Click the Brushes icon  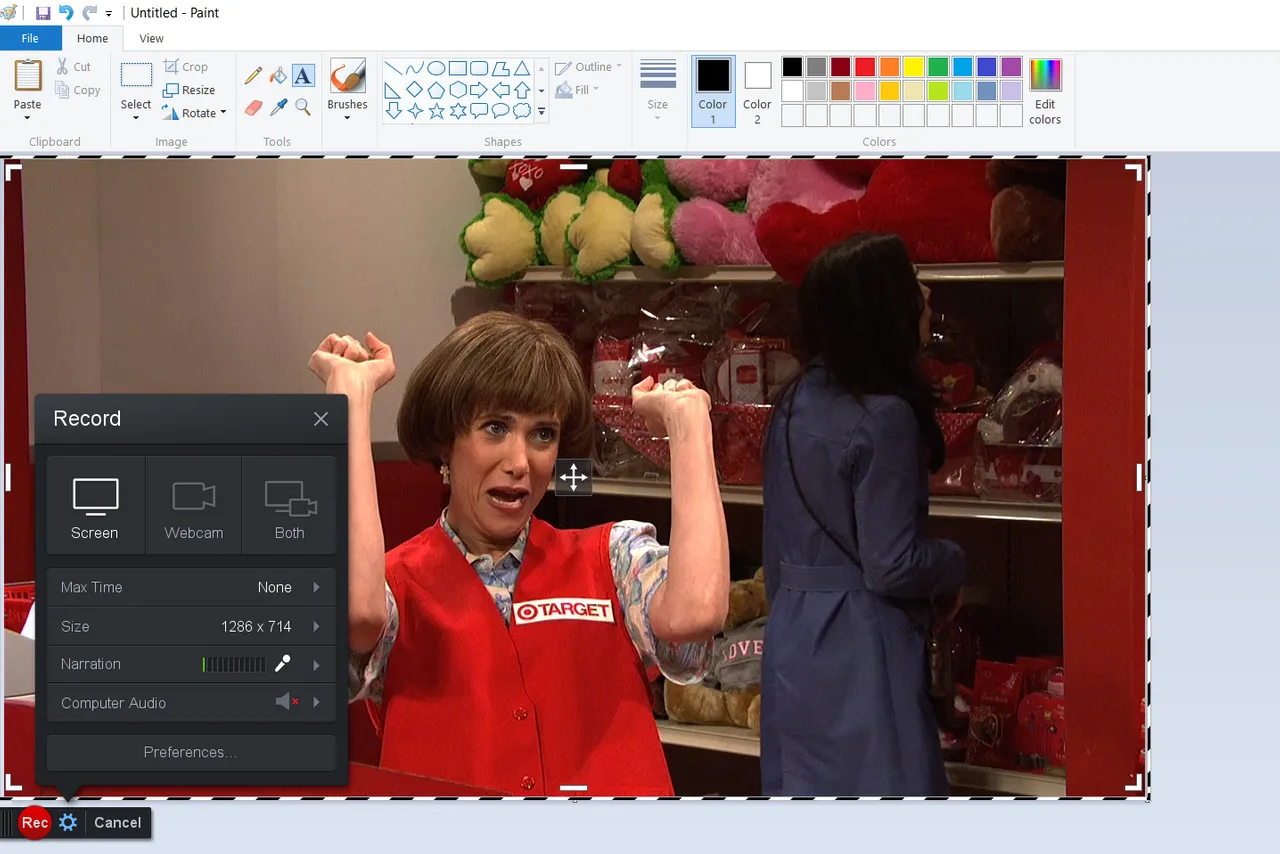(x=347, y=77)
